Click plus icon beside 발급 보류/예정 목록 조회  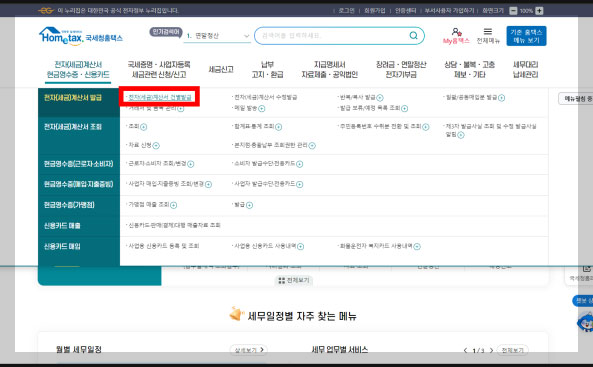tap(404, 109)
